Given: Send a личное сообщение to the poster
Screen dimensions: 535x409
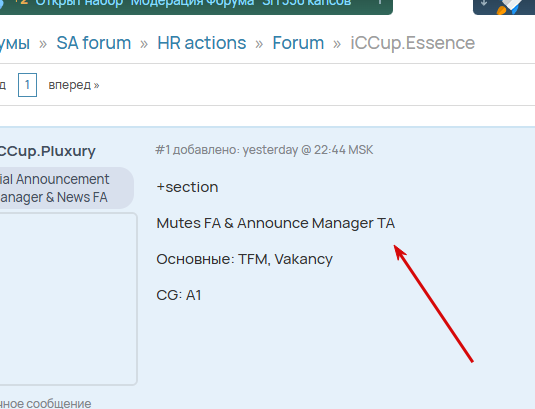Looking at the screenshot, I should point(45,404).
